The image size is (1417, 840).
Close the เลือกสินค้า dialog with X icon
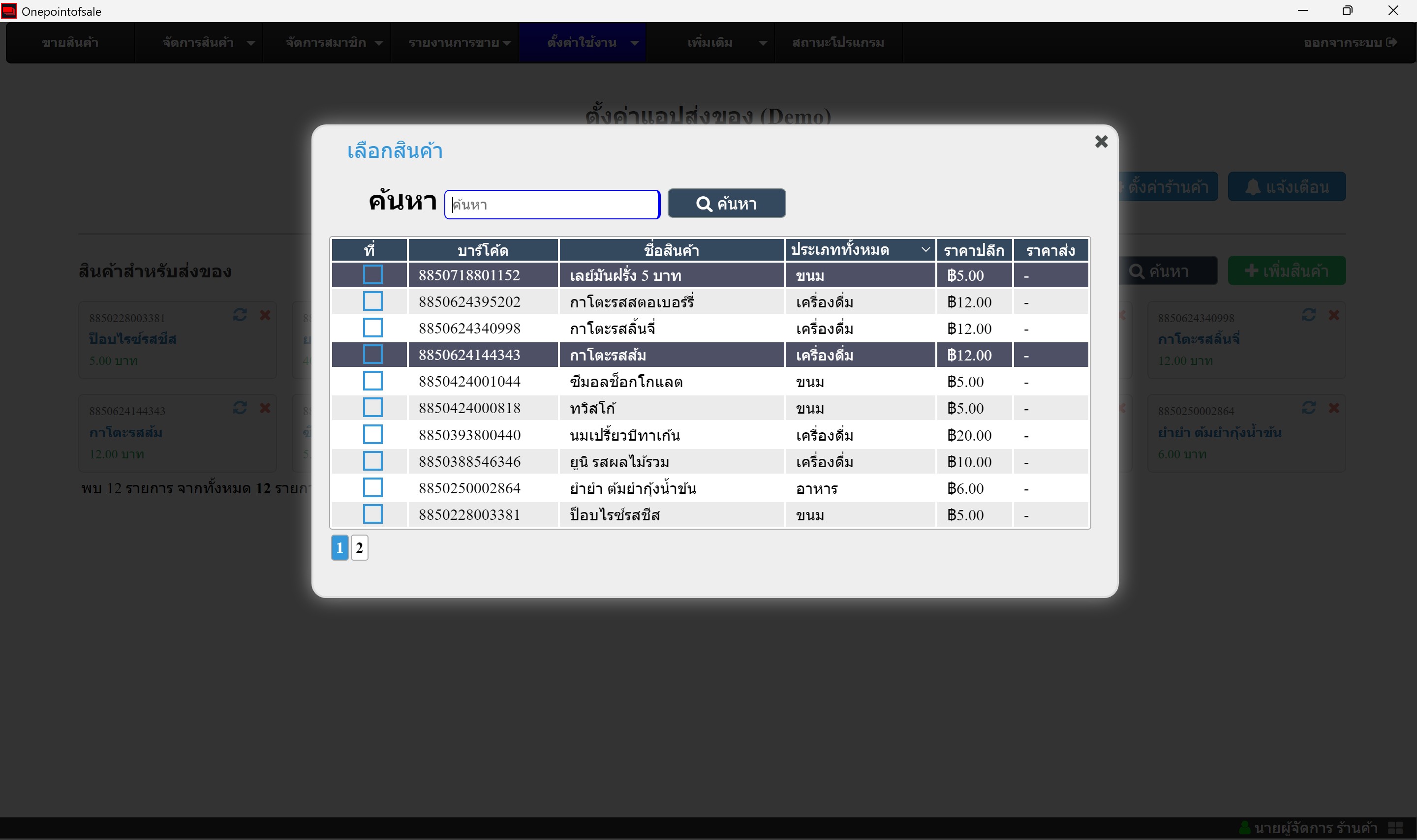[1101, 142]
